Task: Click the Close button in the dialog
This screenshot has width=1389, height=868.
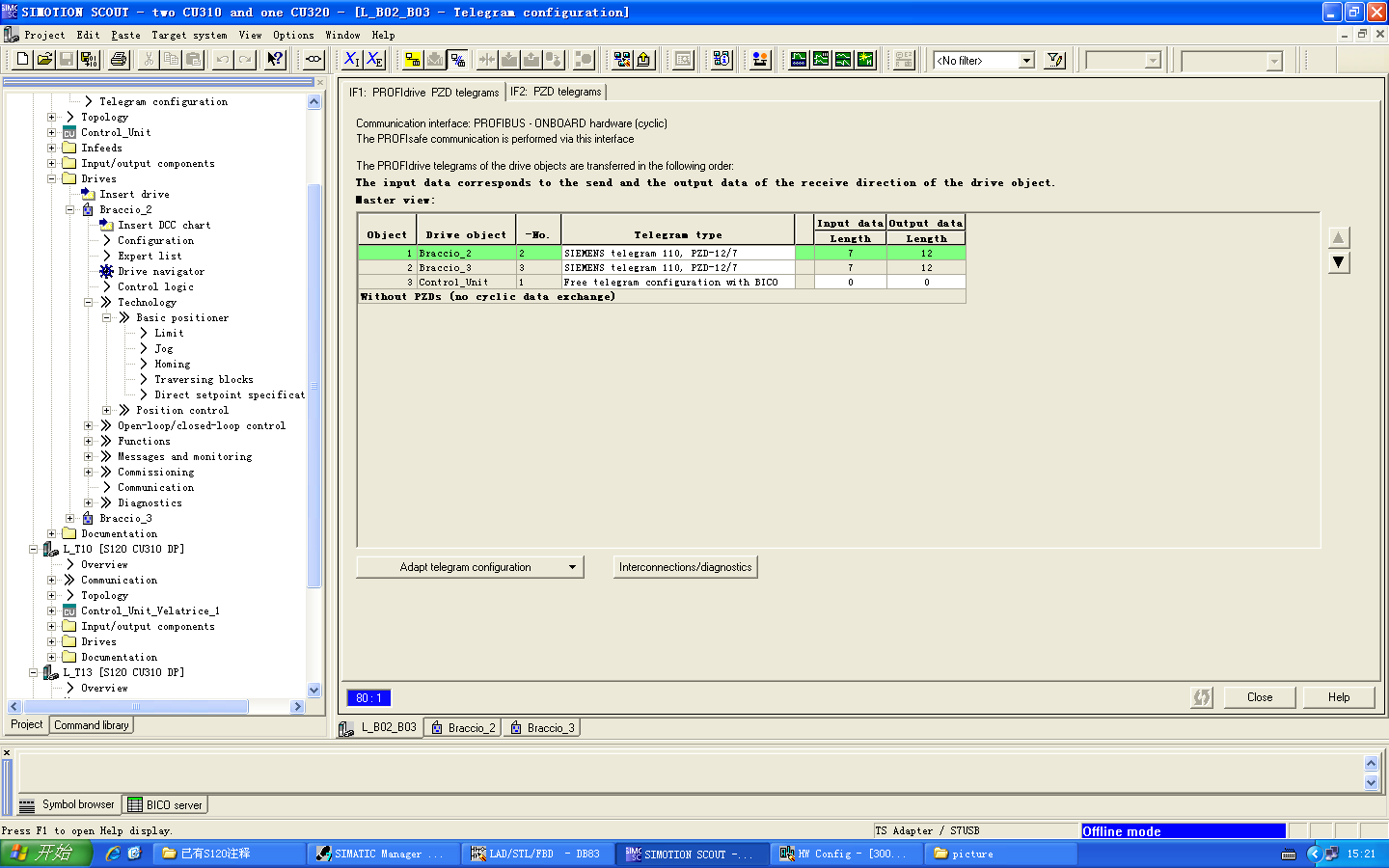Action: coord(1260,697)
